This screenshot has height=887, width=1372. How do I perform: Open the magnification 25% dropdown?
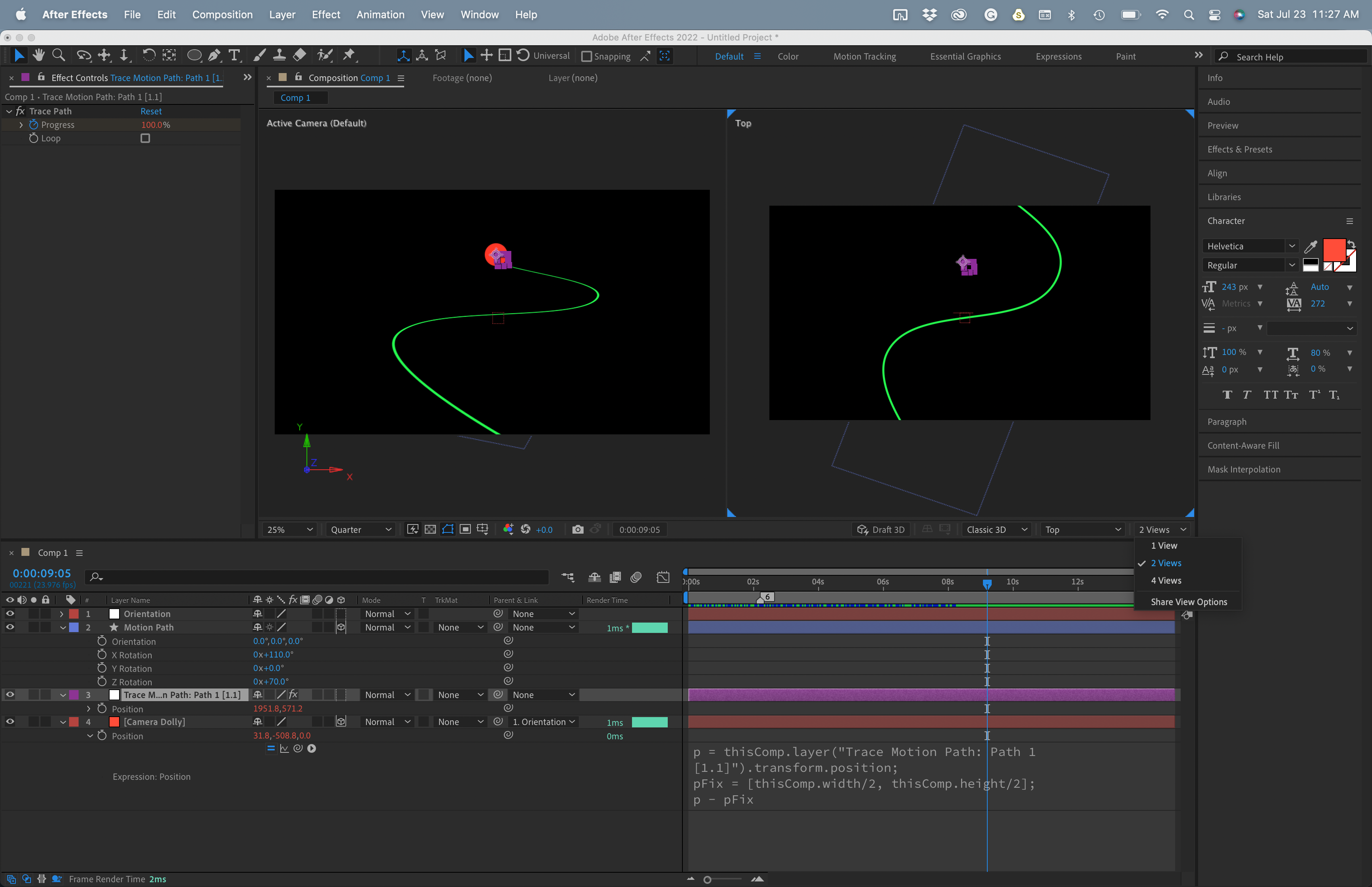pyautogui.click(x=288, y=529)
